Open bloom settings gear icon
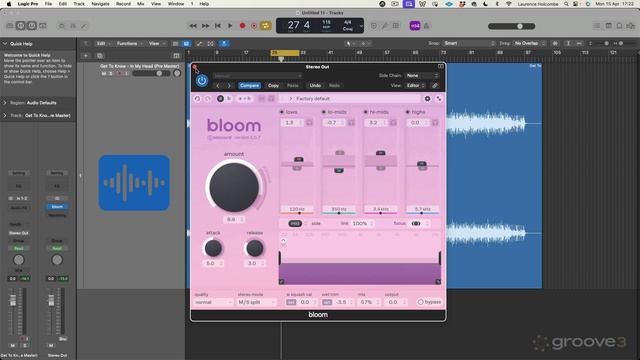 (427, 99)
